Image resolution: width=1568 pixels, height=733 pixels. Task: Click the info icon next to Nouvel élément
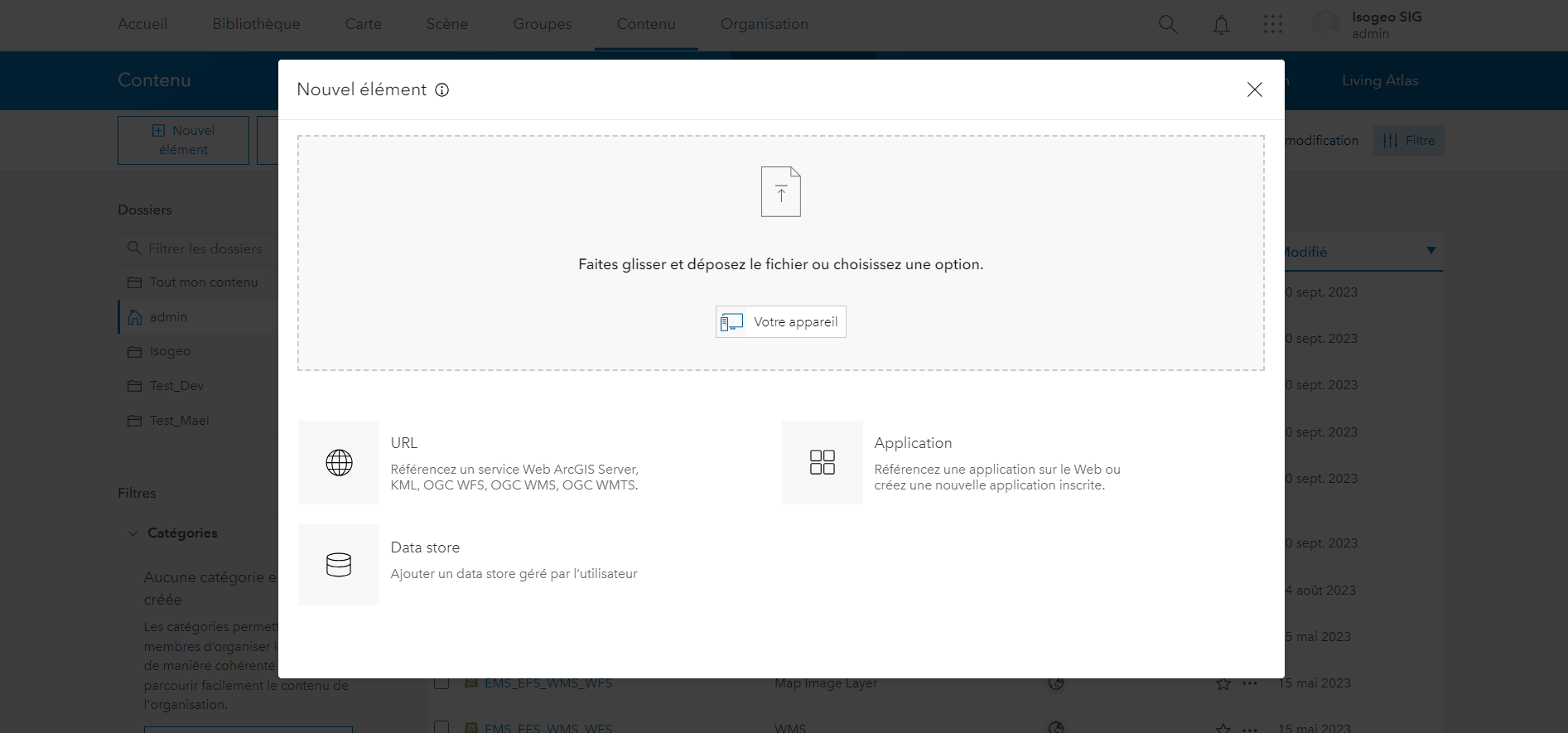point(442,90)
